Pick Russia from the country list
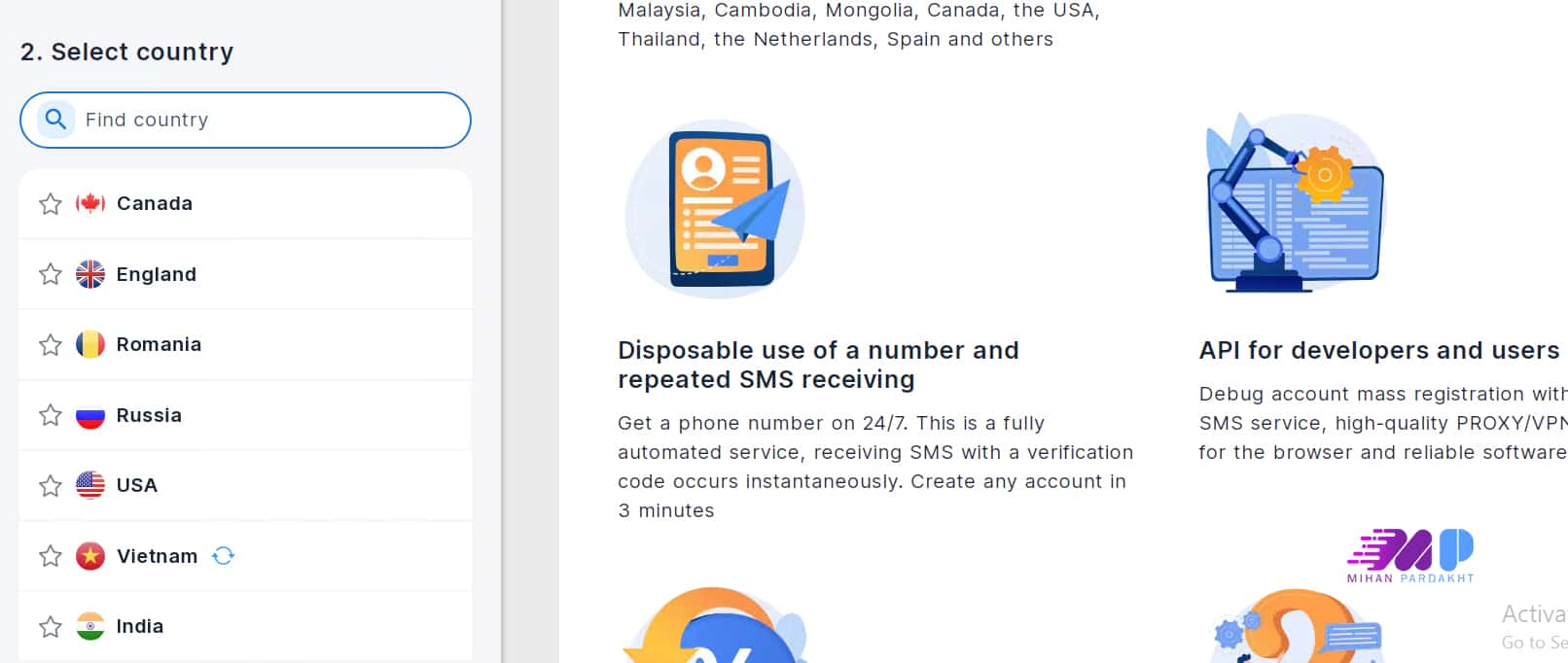The width and height of the screenshot is (1568, 663). [245, 415]
